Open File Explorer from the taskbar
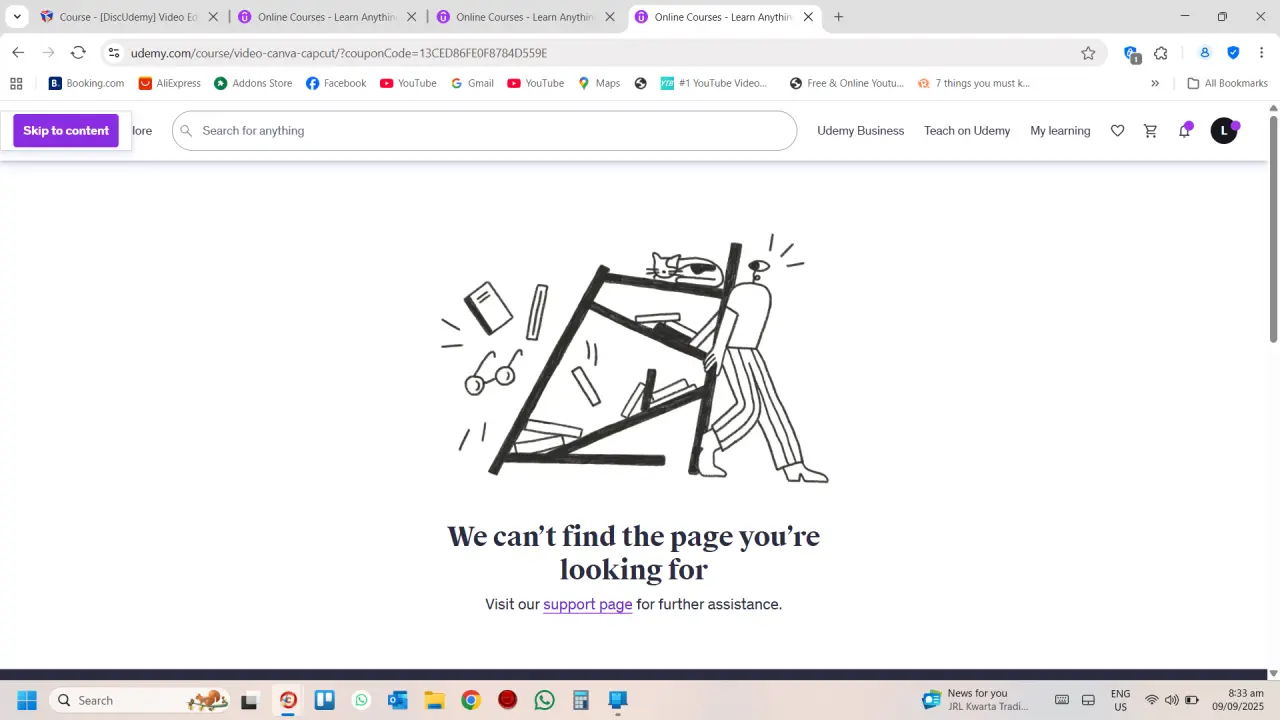1280x720 pixels. click(x=434, y=700)
